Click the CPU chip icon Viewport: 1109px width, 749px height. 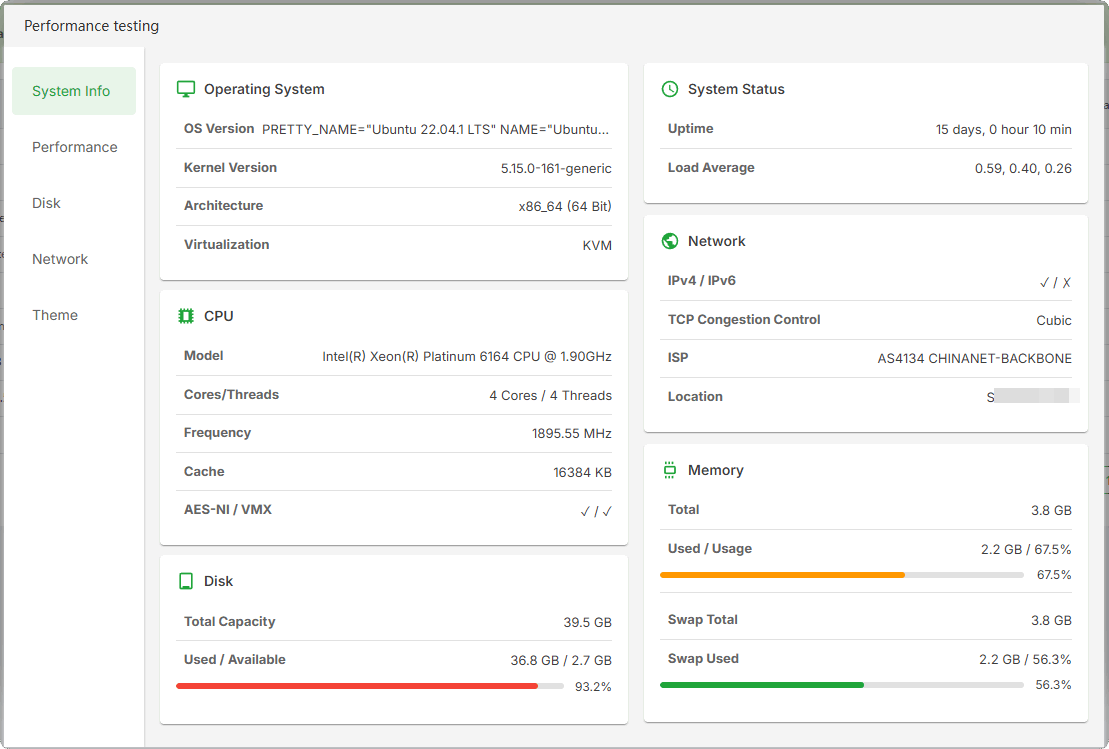185,316
